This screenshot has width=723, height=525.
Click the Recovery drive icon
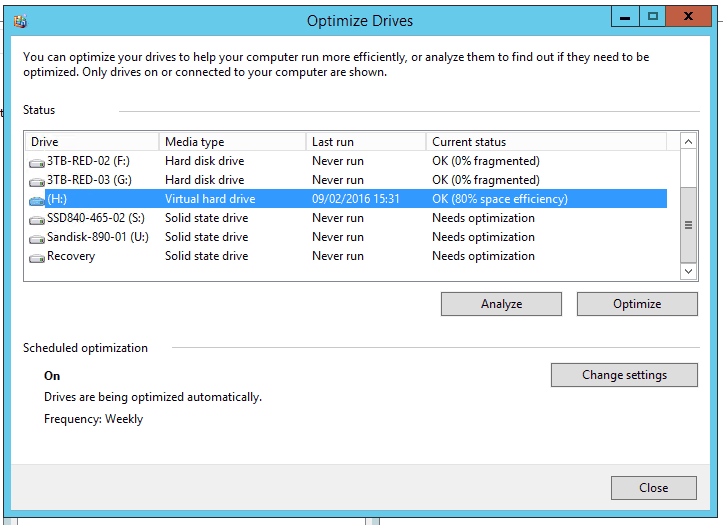pyautogui.click(x=37, y=257)
